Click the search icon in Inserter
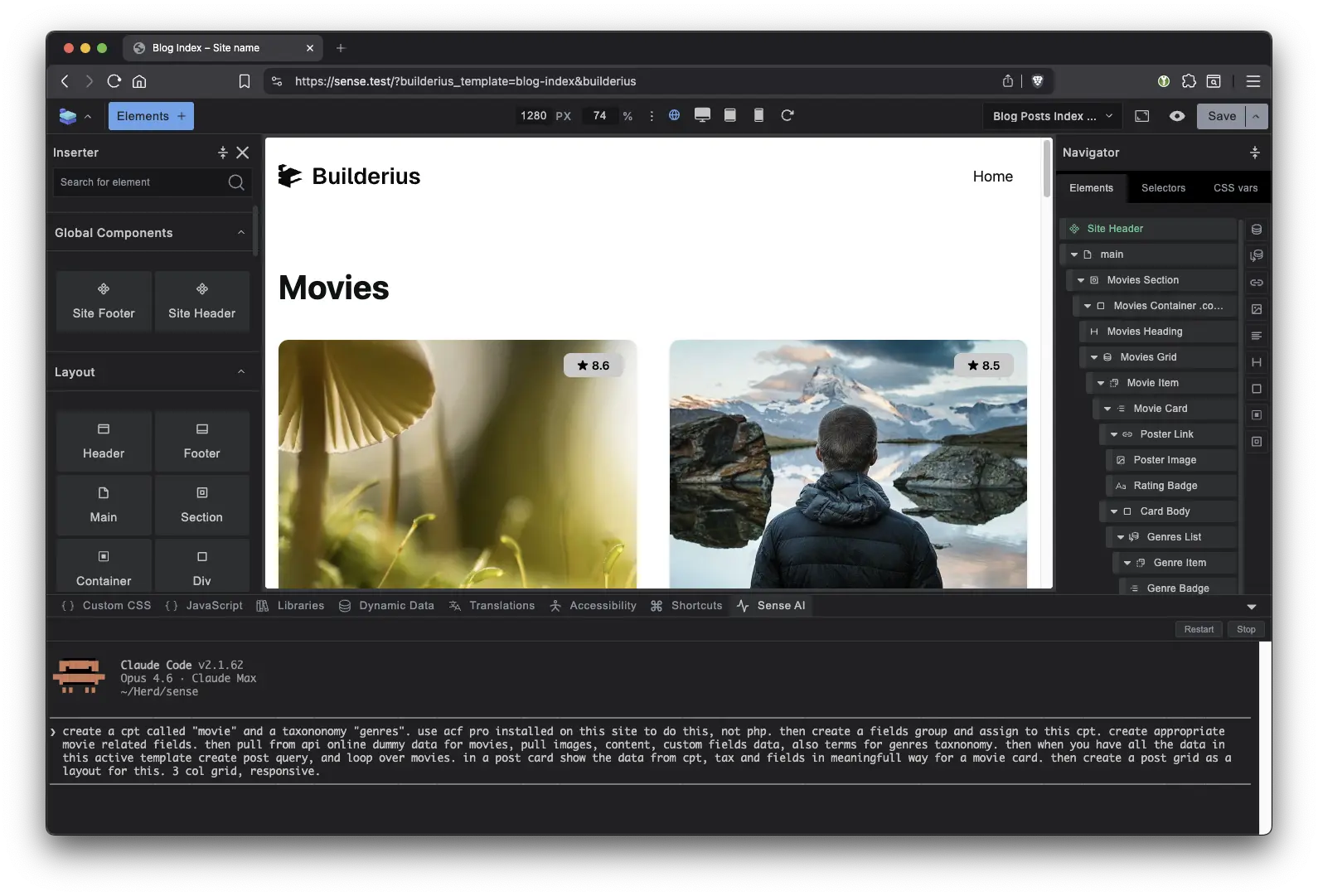Viewport: 1318px width, 896px height. [x=236, y=182]
